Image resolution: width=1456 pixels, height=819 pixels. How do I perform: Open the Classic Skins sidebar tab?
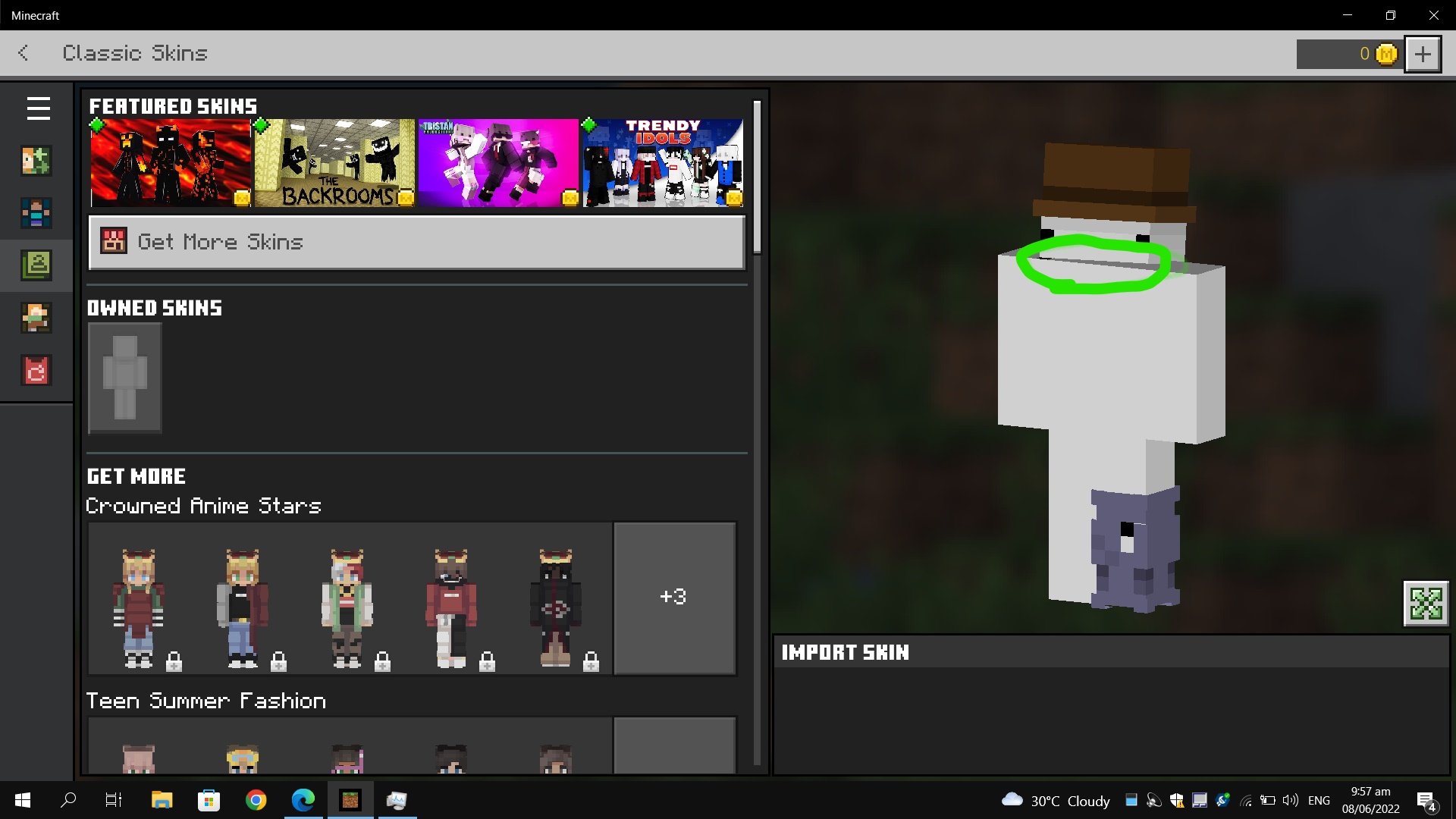[36, 265]
